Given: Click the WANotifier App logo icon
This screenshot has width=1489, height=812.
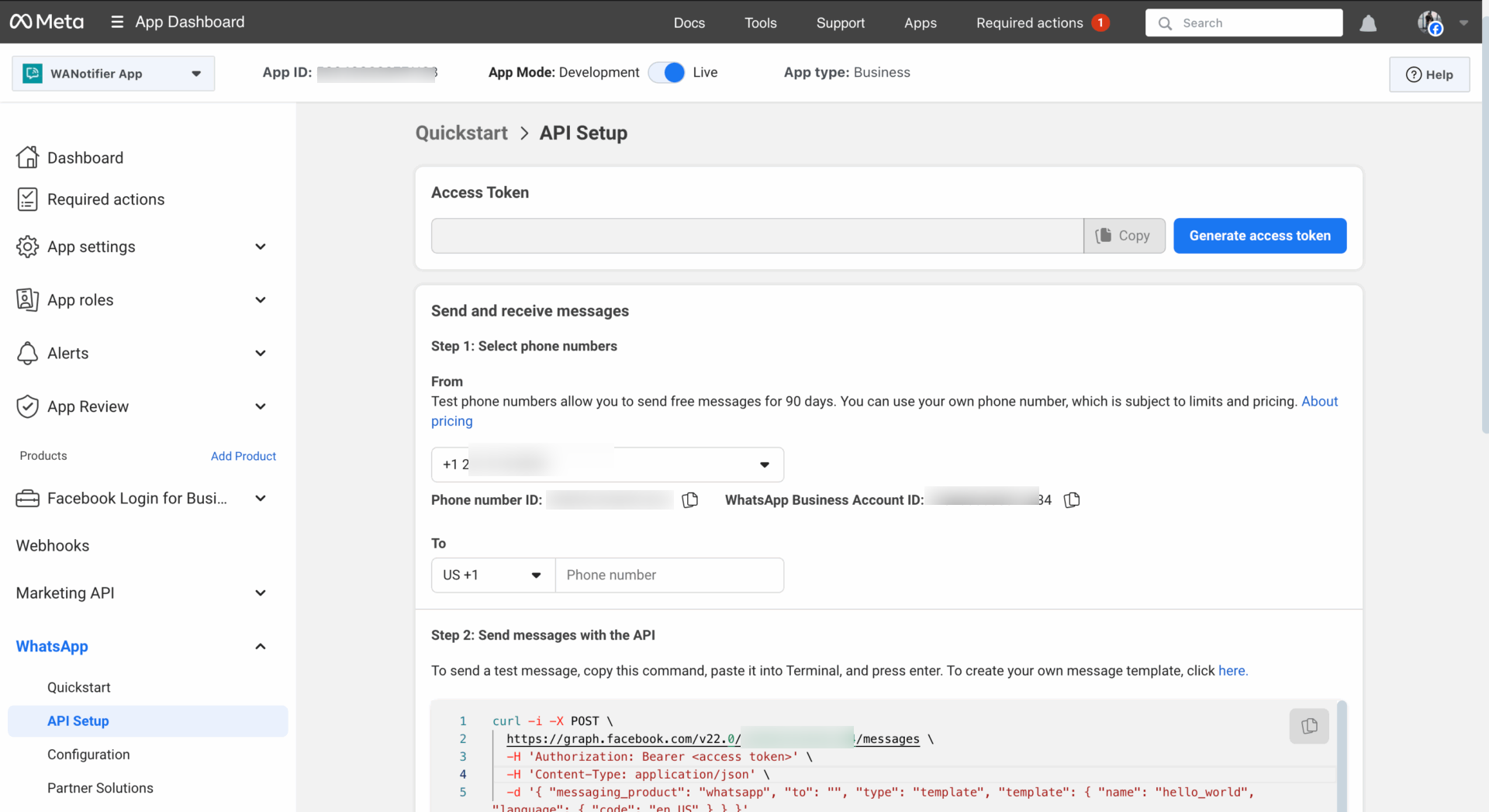Looking at the screenshot, I should coord(33,74).
